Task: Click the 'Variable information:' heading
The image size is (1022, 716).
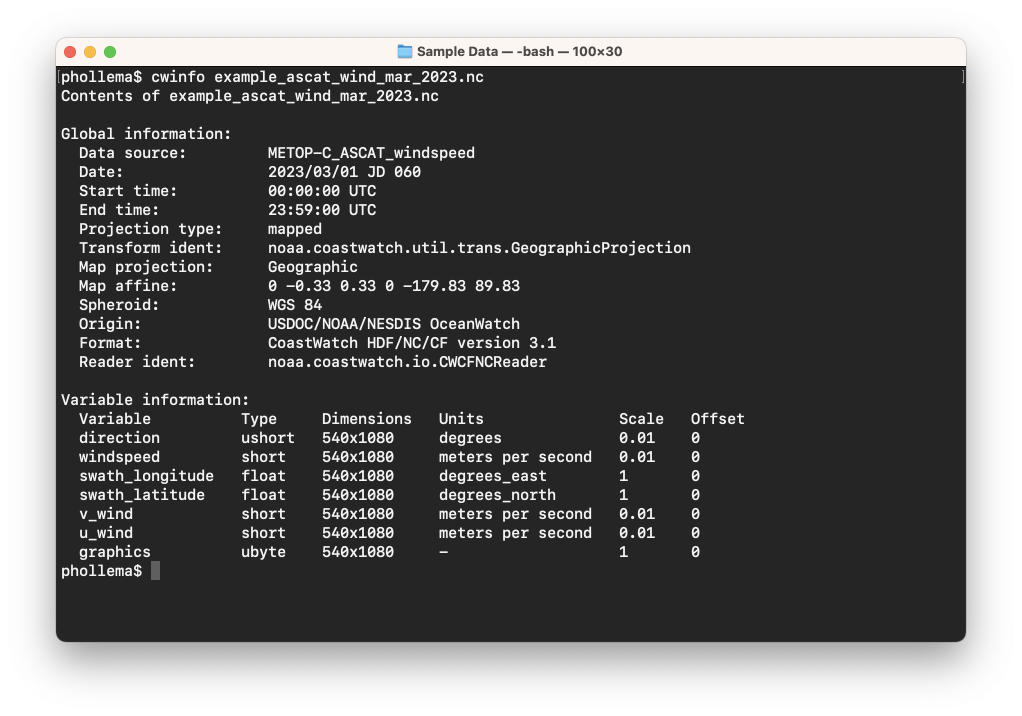Action: 155,400
